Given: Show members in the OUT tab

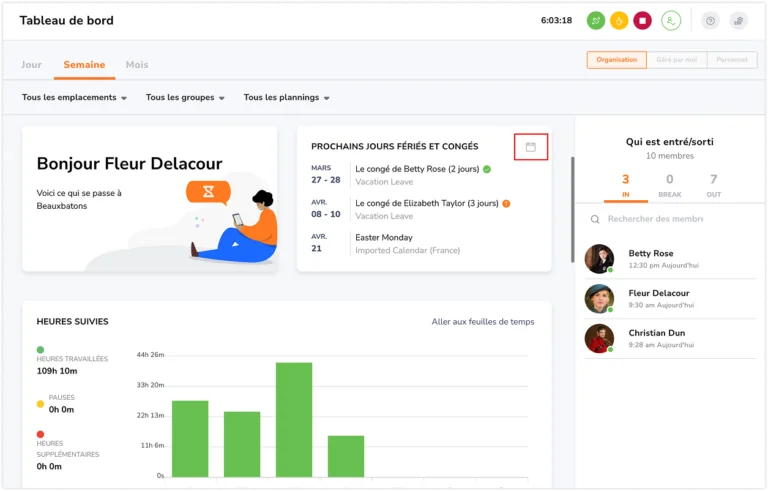Looking at the screenshot, I should pos(714,186).
